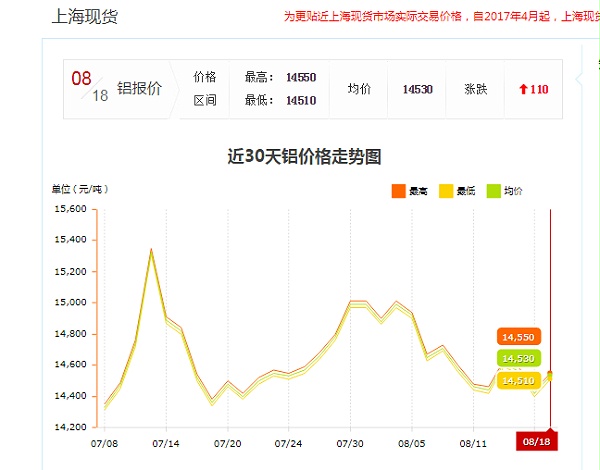Click the unit label 单位（元/吨）
The width and height of the screenshot is (600, 470).
point(80,189)
